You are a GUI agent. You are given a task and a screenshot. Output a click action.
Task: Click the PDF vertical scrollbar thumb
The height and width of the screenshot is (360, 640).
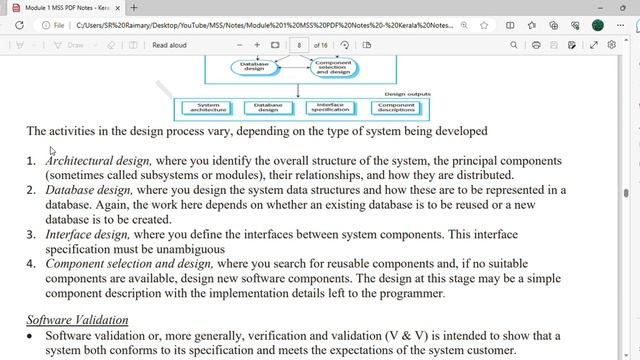(x=626, y=193)
